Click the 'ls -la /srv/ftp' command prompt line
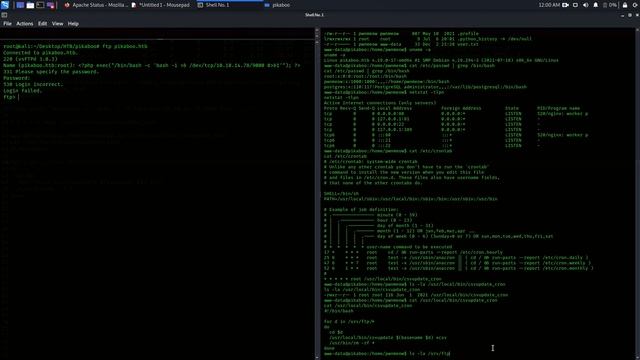This screenshot has height=360, width=640. [x=387, y=354]
